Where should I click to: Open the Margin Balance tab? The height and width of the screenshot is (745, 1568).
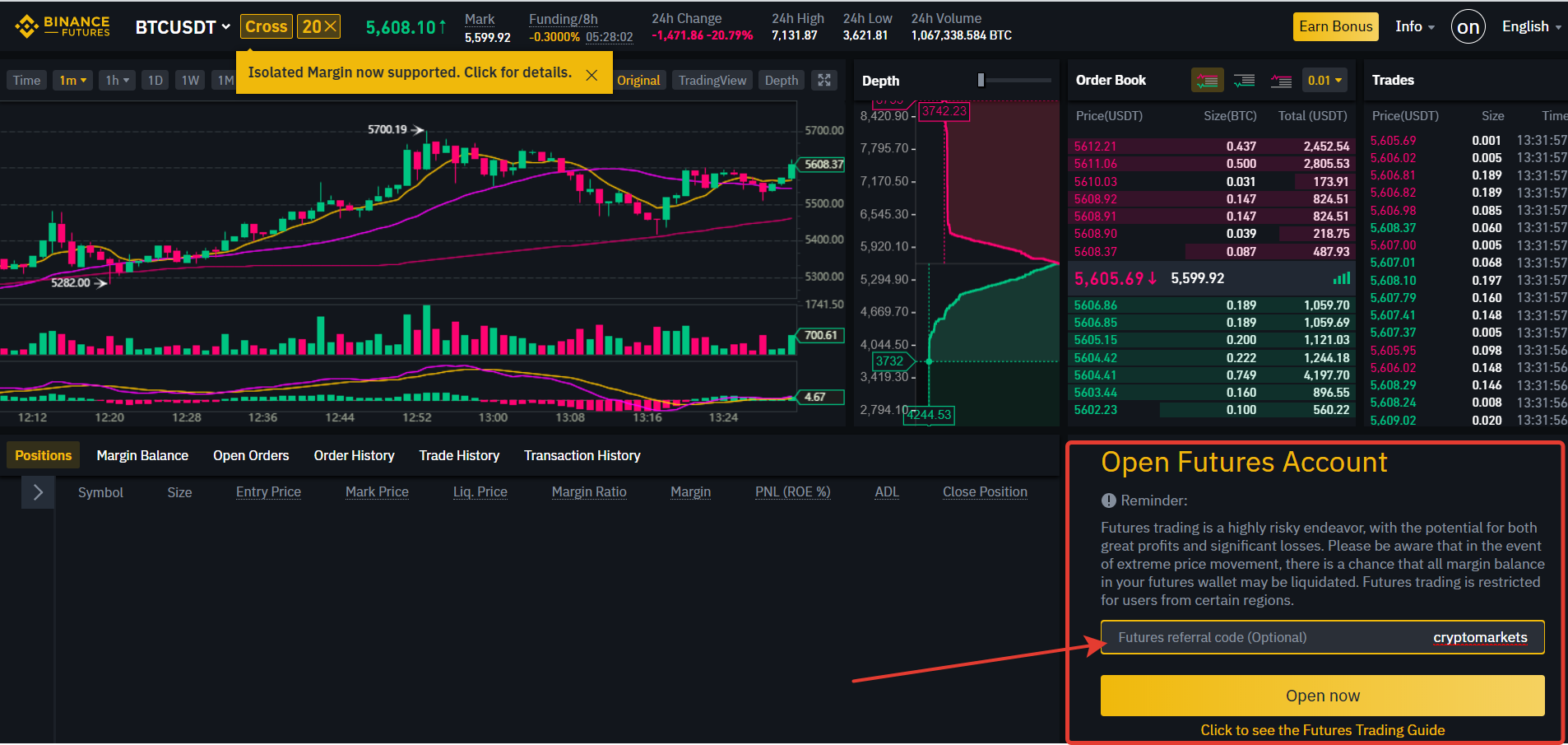click(x=142, y=455)
